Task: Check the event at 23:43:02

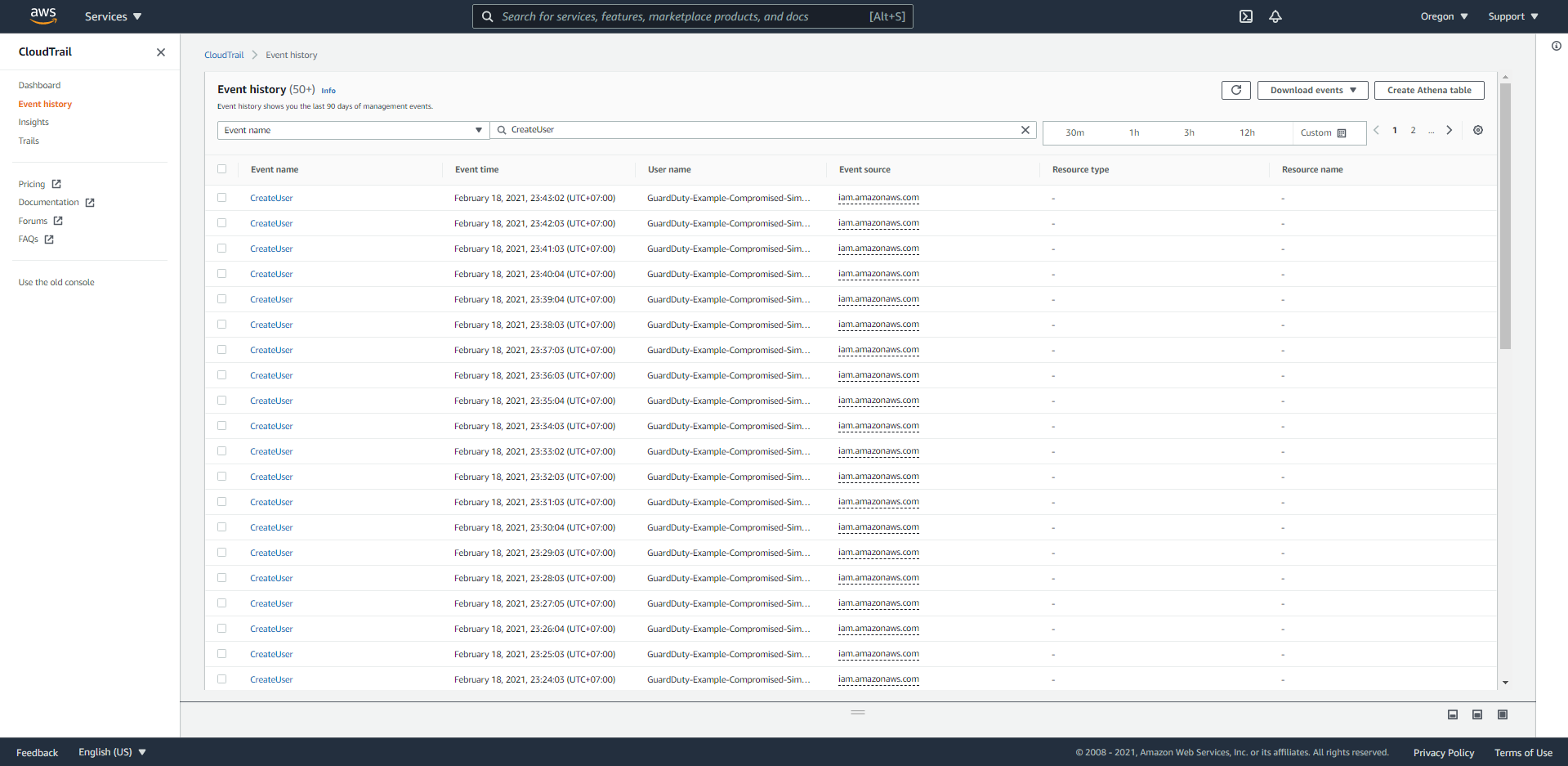Action: (x=221, y=198)
